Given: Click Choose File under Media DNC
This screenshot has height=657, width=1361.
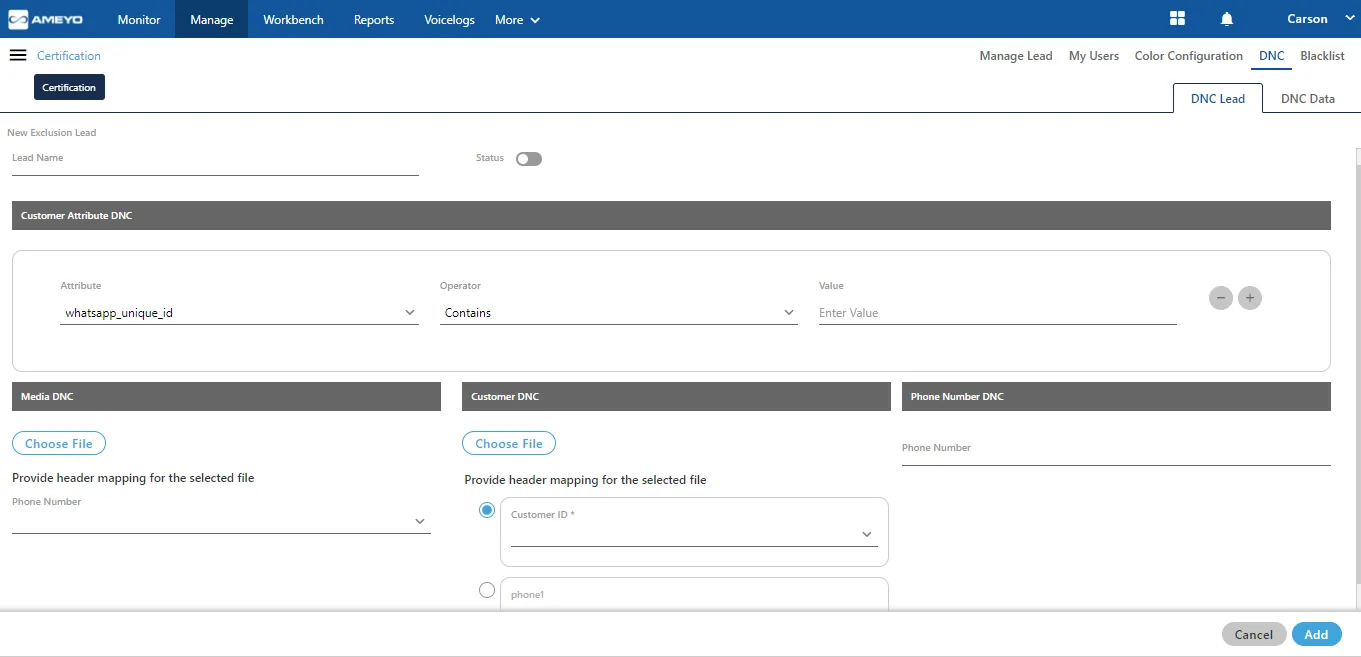Looking at the screenshot, I should [59, 443].
